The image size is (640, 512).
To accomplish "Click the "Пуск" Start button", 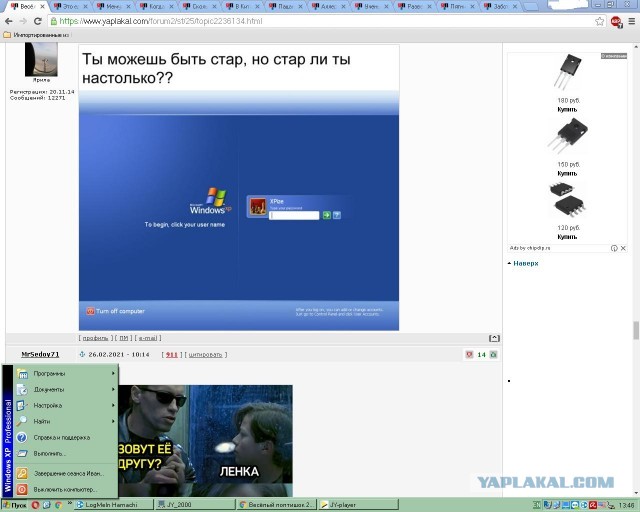I will [x=14, y=505].
